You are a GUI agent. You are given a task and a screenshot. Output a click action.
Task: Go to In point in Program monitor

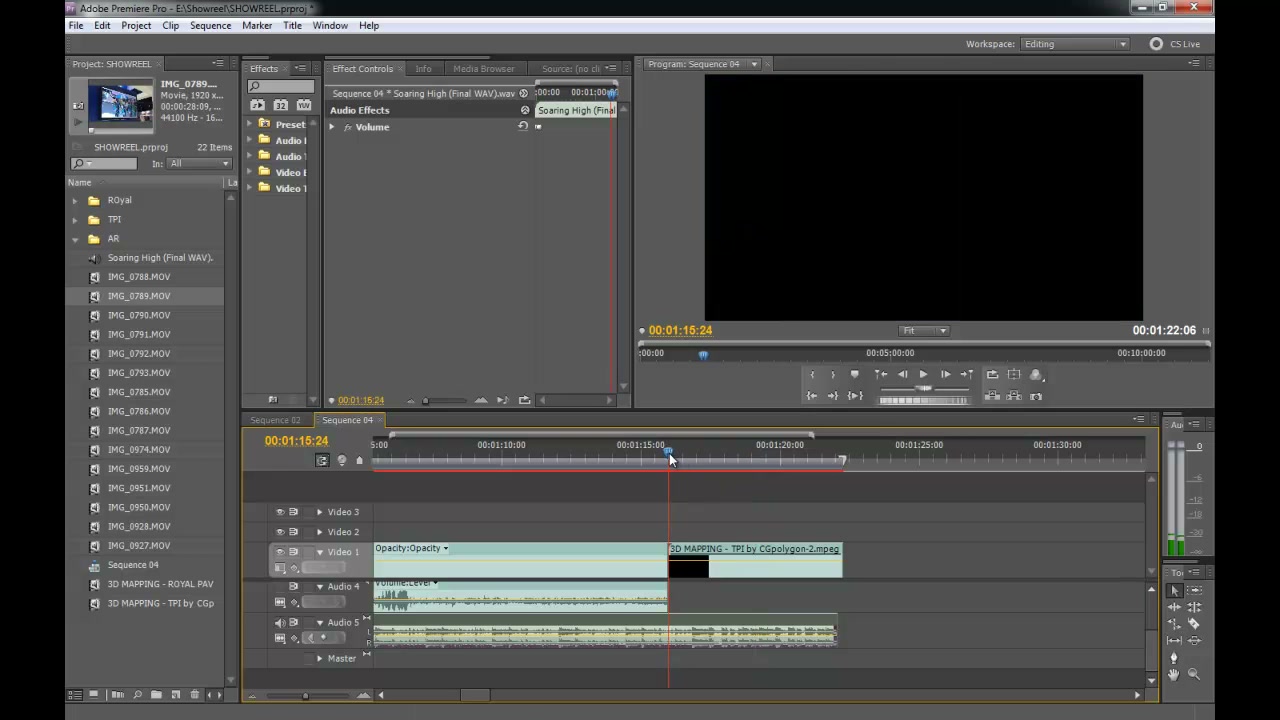[812, 396]
